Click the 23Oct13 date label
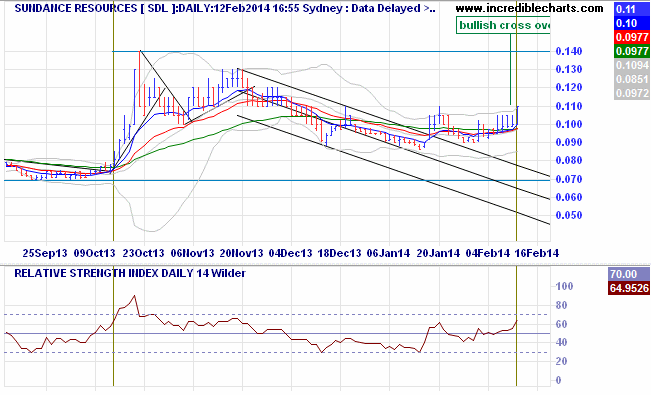The width and height of the screenshot is (651, 395). (x=143, y=253)
